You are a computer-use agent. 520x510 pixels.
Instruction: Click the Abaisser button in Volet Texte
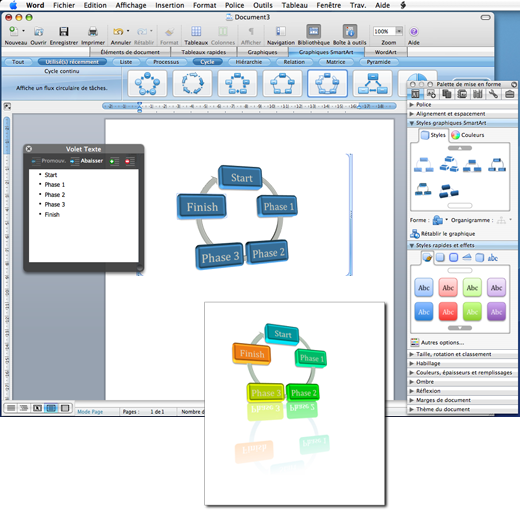pos(87,161)
